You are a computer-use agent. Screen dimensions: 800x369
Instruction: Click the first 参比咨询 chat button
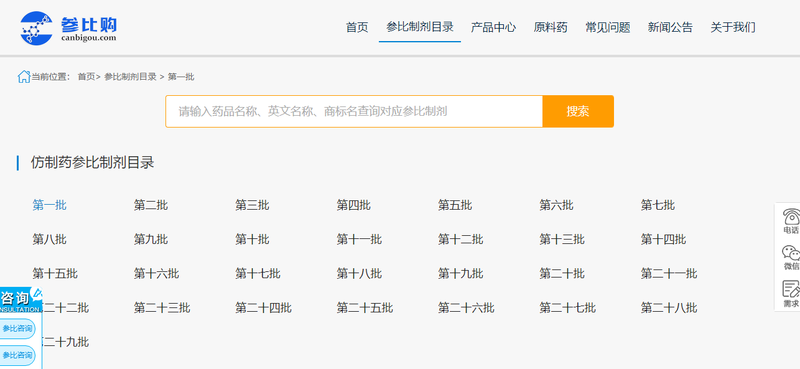[x=17, y=329]
